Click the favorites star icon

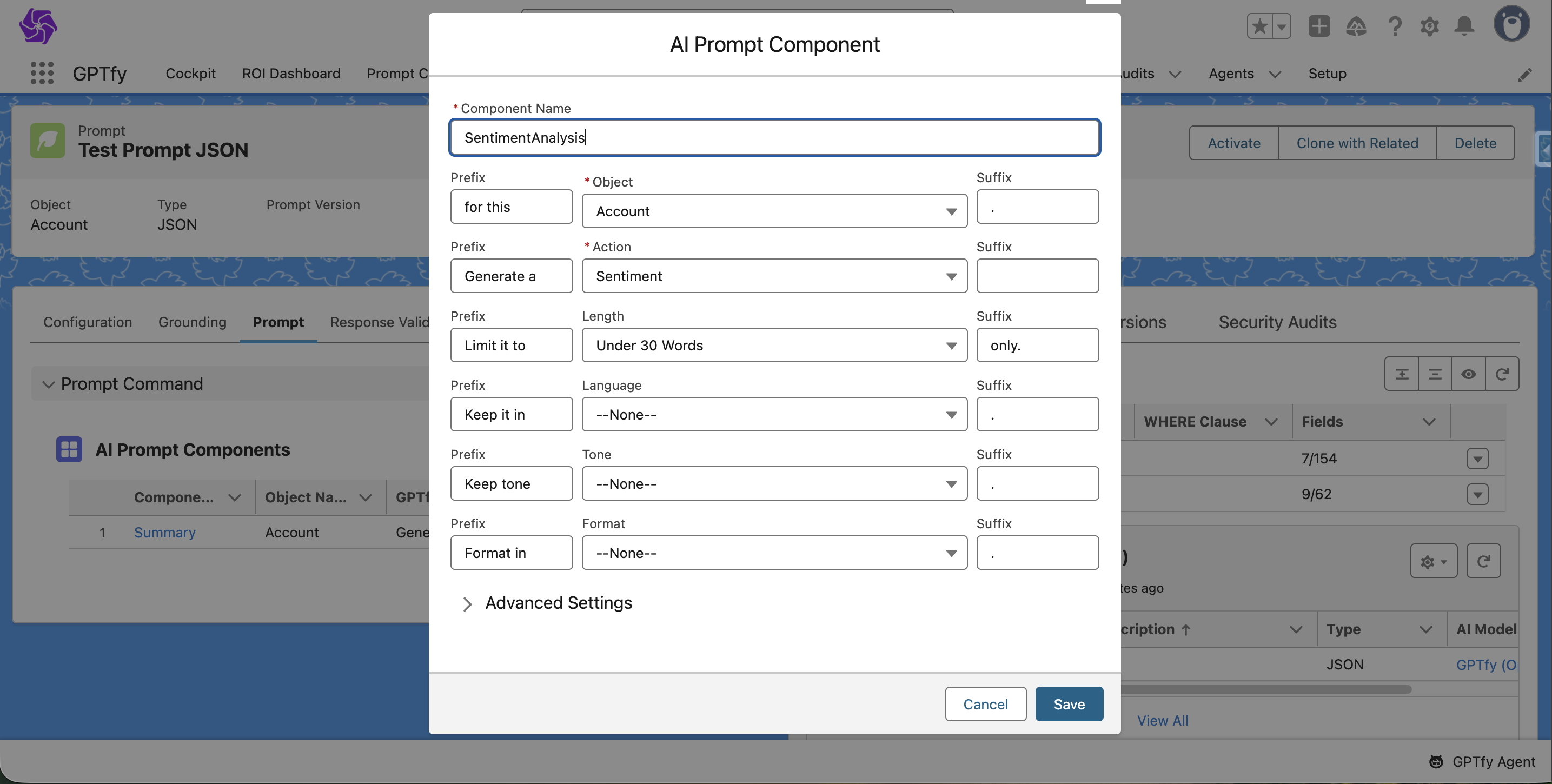(x=1259, y=26)
